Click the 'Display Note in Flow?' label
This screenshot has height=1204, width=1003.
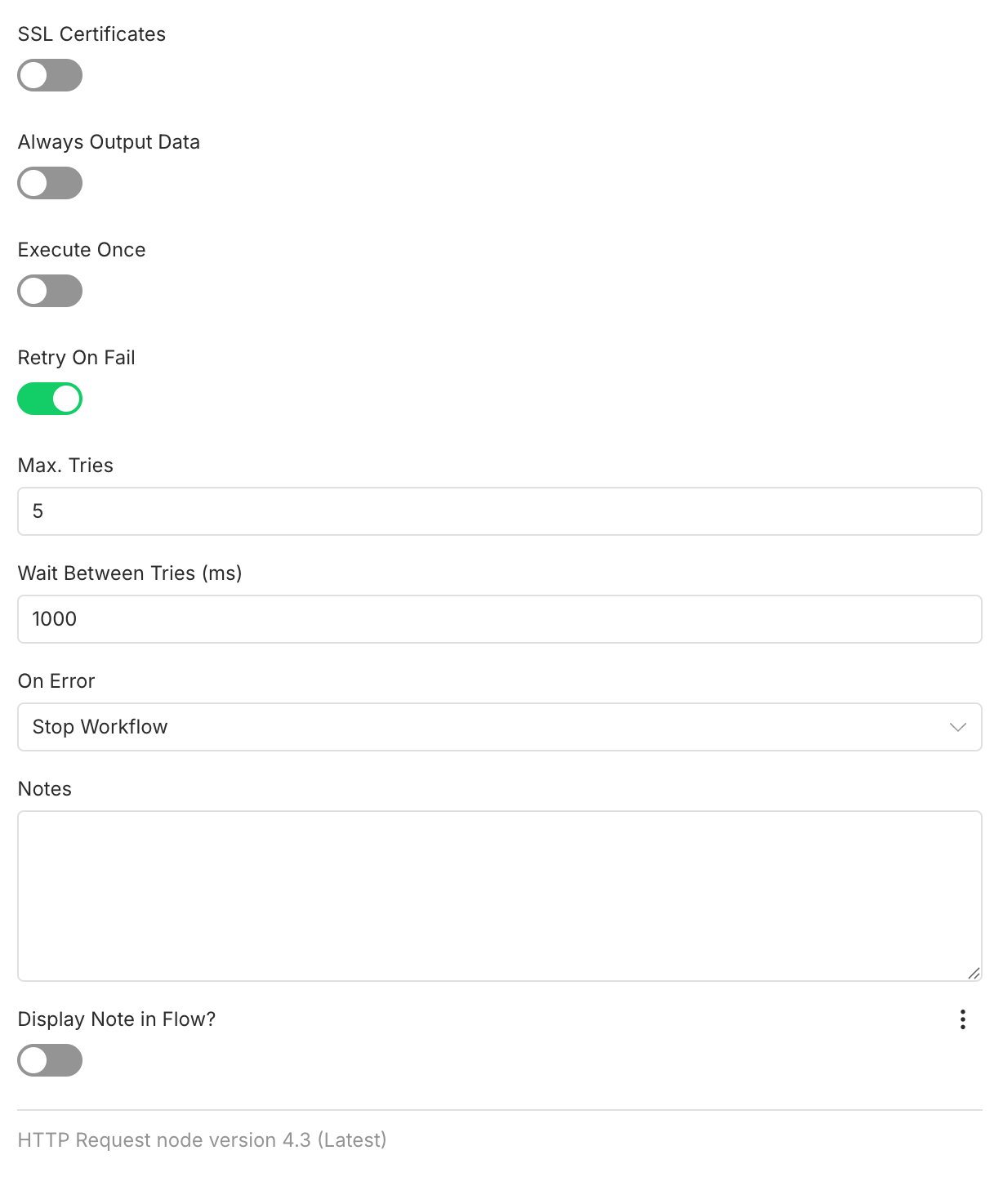coord(117,1019)
